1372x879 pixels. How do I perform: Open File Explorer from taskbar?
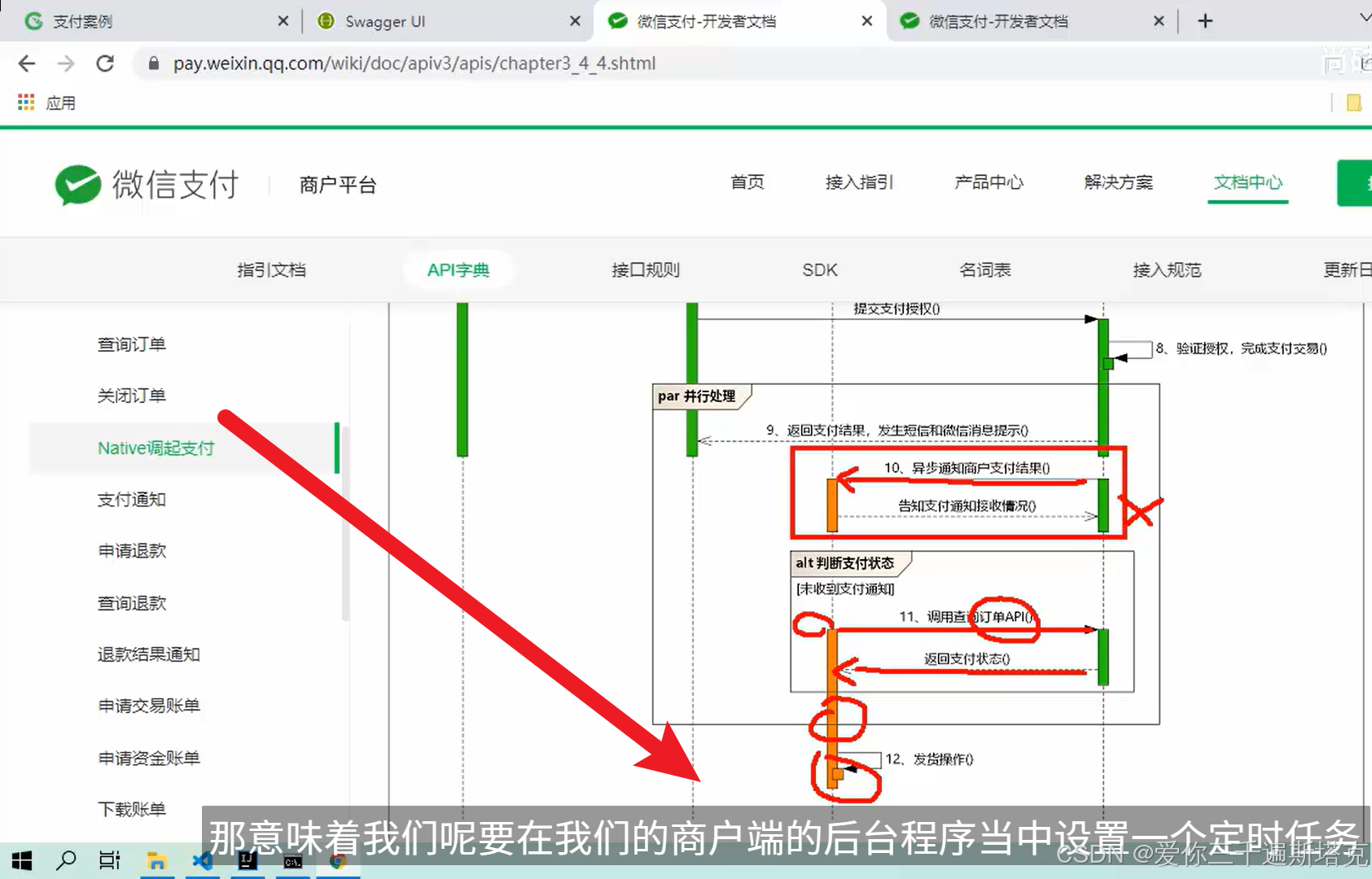[156, 860]
